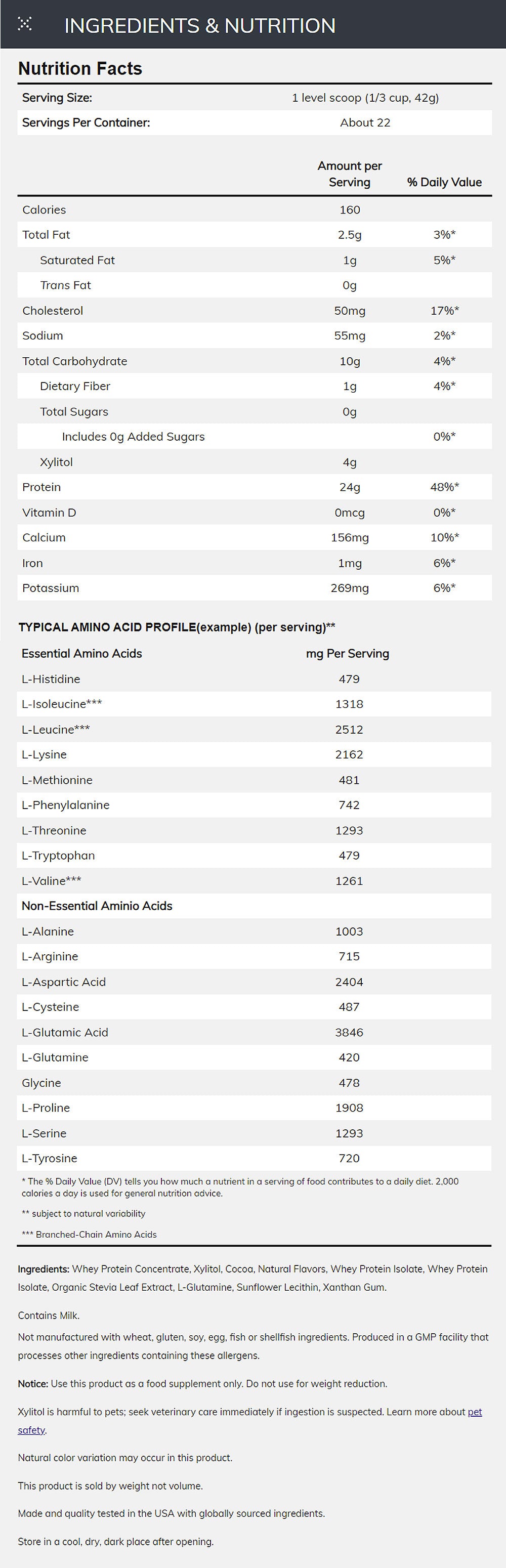Viewport: 506px width, 1568px height.
Task: Click the dotted icon beside Ingredients & Nutrition
Action: click(24, 24)
